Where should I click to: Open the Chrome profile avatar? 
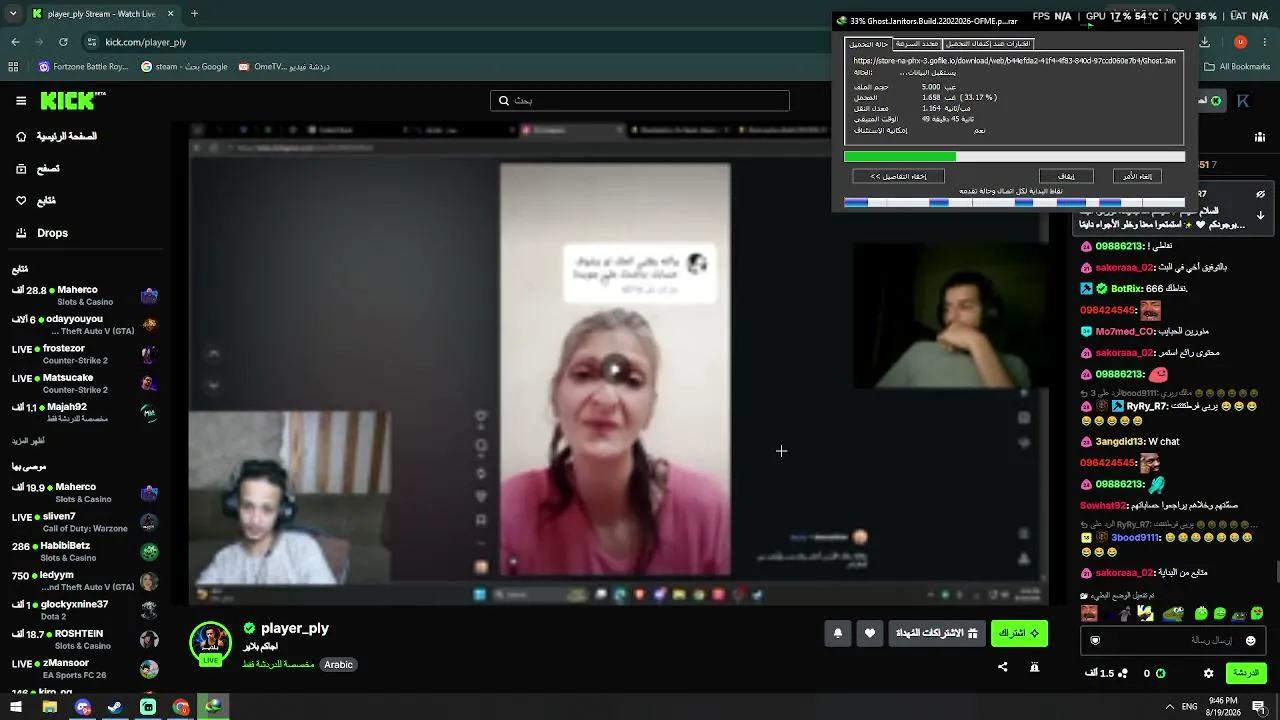(x=1240, y=42)
